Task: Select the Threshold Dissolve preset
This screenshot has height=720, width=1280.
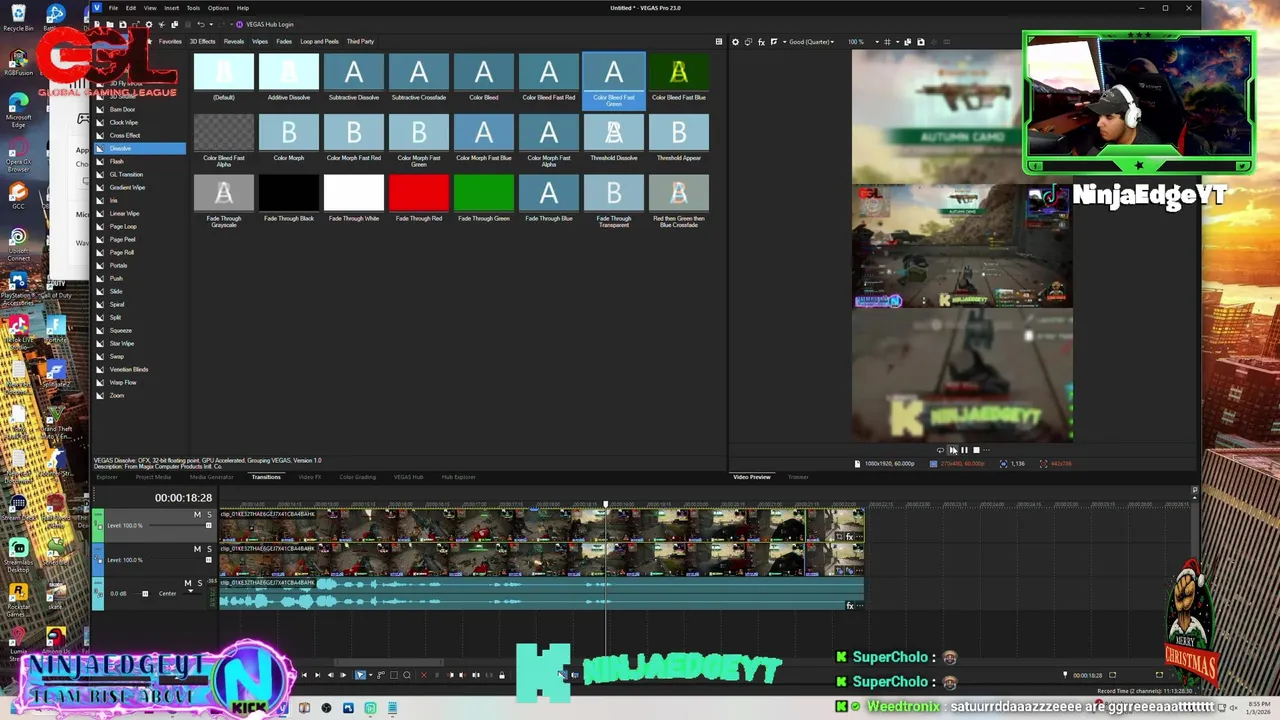Action: 614,138
